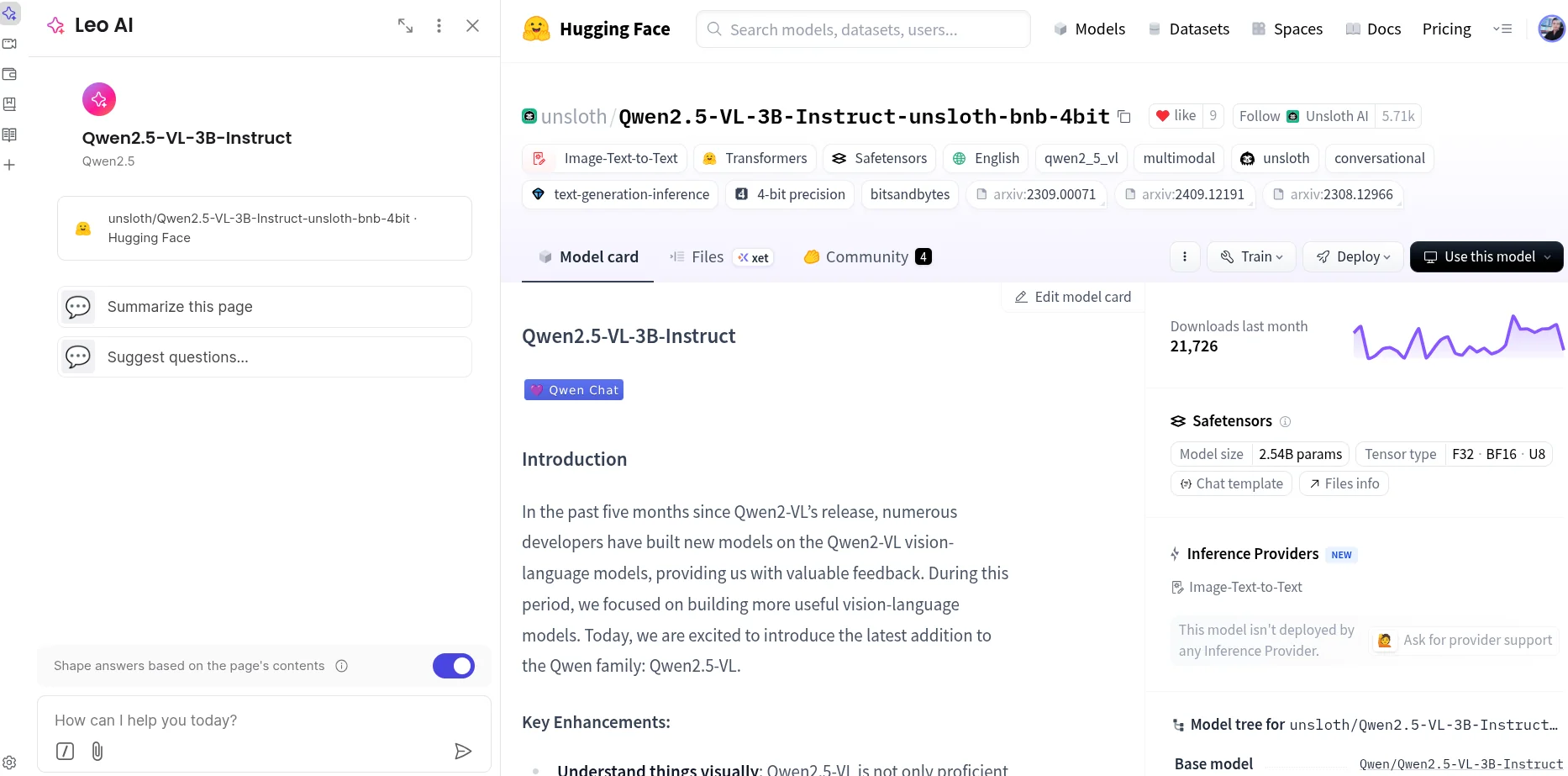Add a new sidebar item
This screenshot has height=776, width=1568.
9,165
